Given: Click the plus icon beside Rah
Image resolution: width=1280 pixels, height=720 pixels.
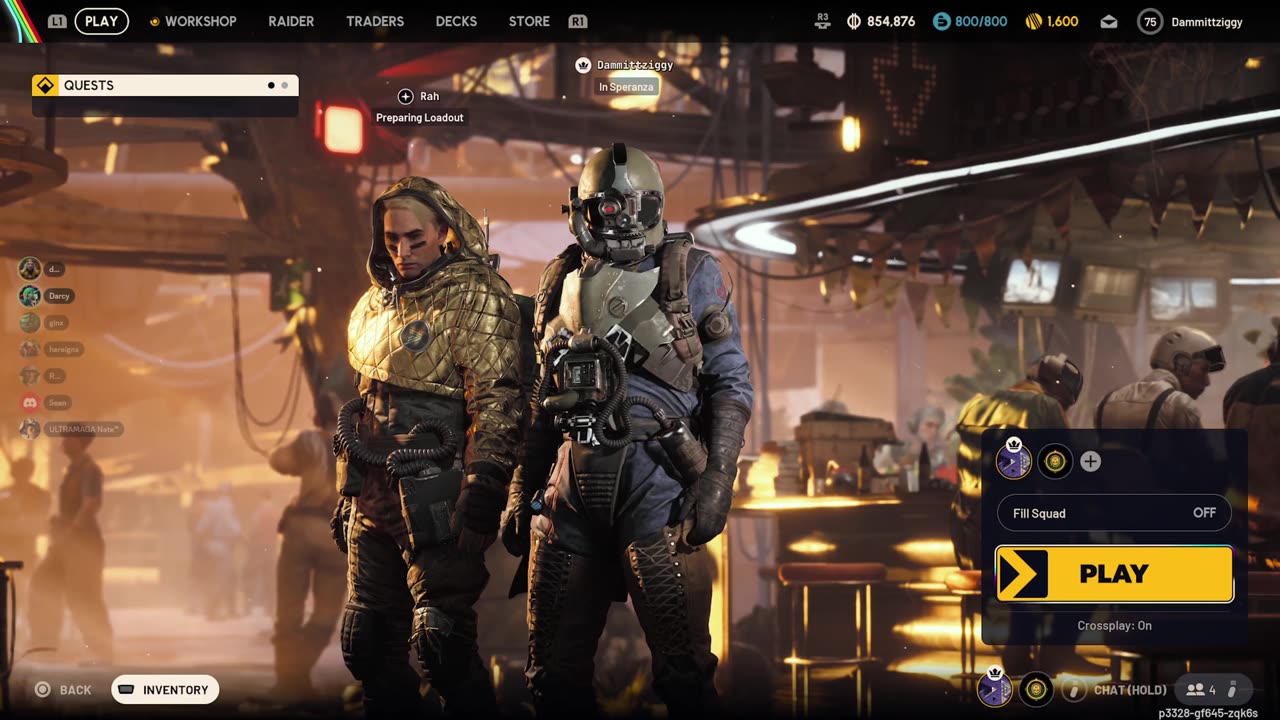Looking at the screenshot, I should 405,96.
